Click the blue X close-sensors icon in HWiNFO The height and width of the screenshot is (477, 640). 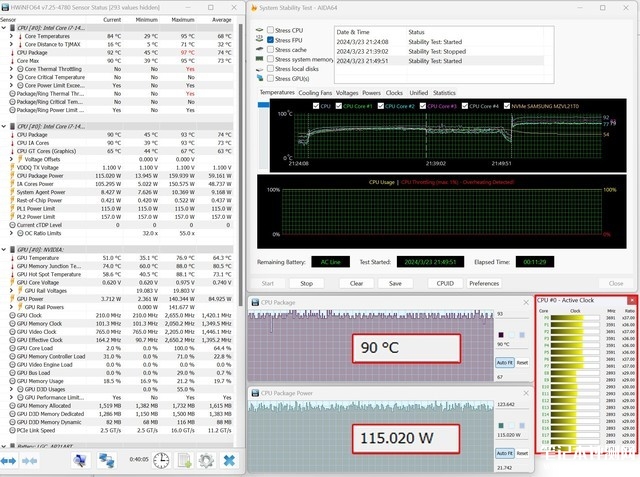pyautogui.click(x=229, y=460)
